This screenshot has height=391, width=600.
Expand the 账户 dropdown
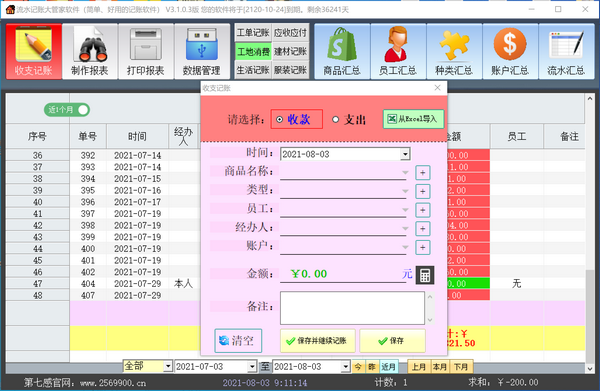tap(405, 248)
